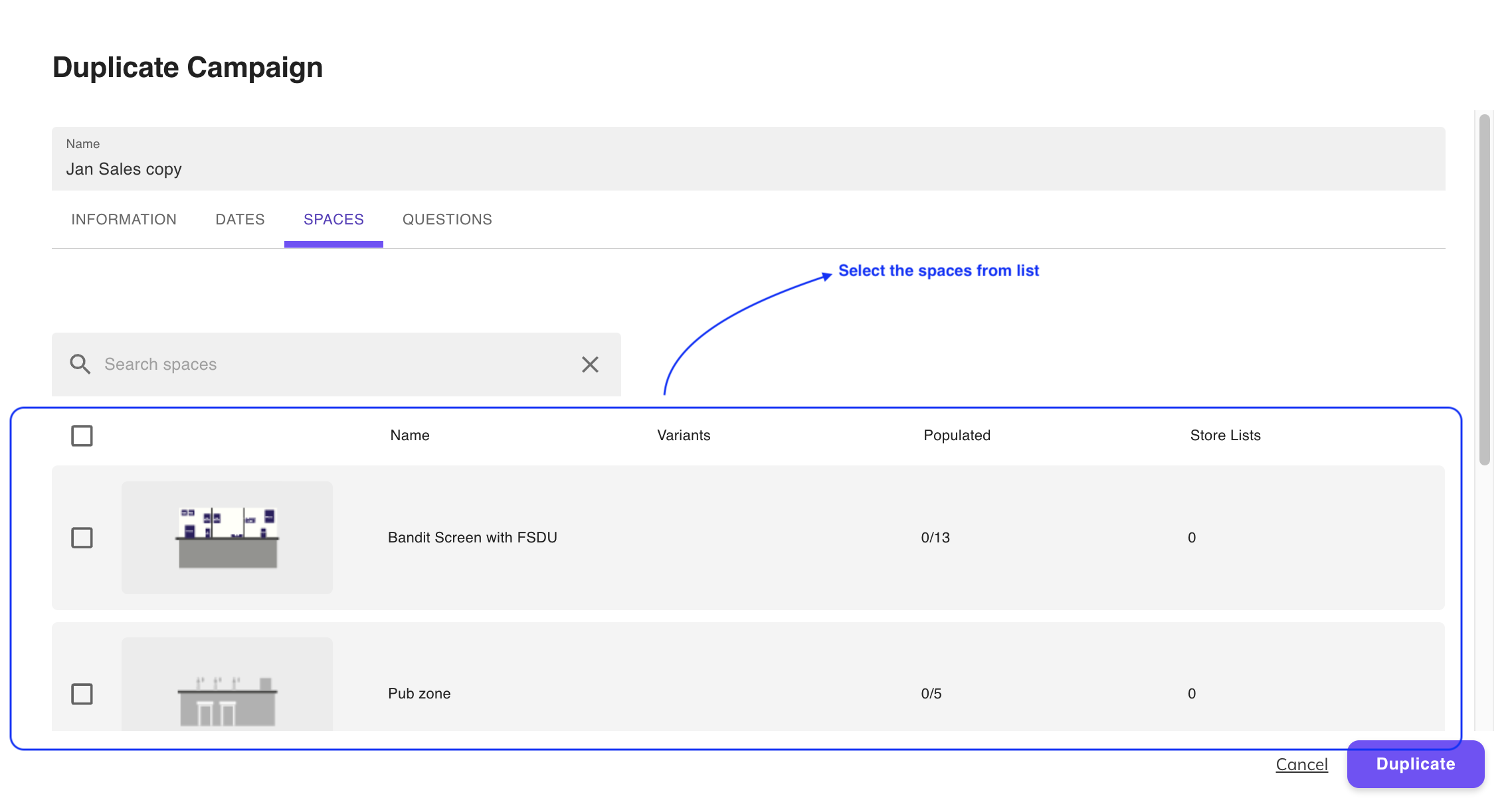The height and width of the screenshot is (810, 1512).
Task: Click into the campaign Name field
Action: click(x=748, y=169)
